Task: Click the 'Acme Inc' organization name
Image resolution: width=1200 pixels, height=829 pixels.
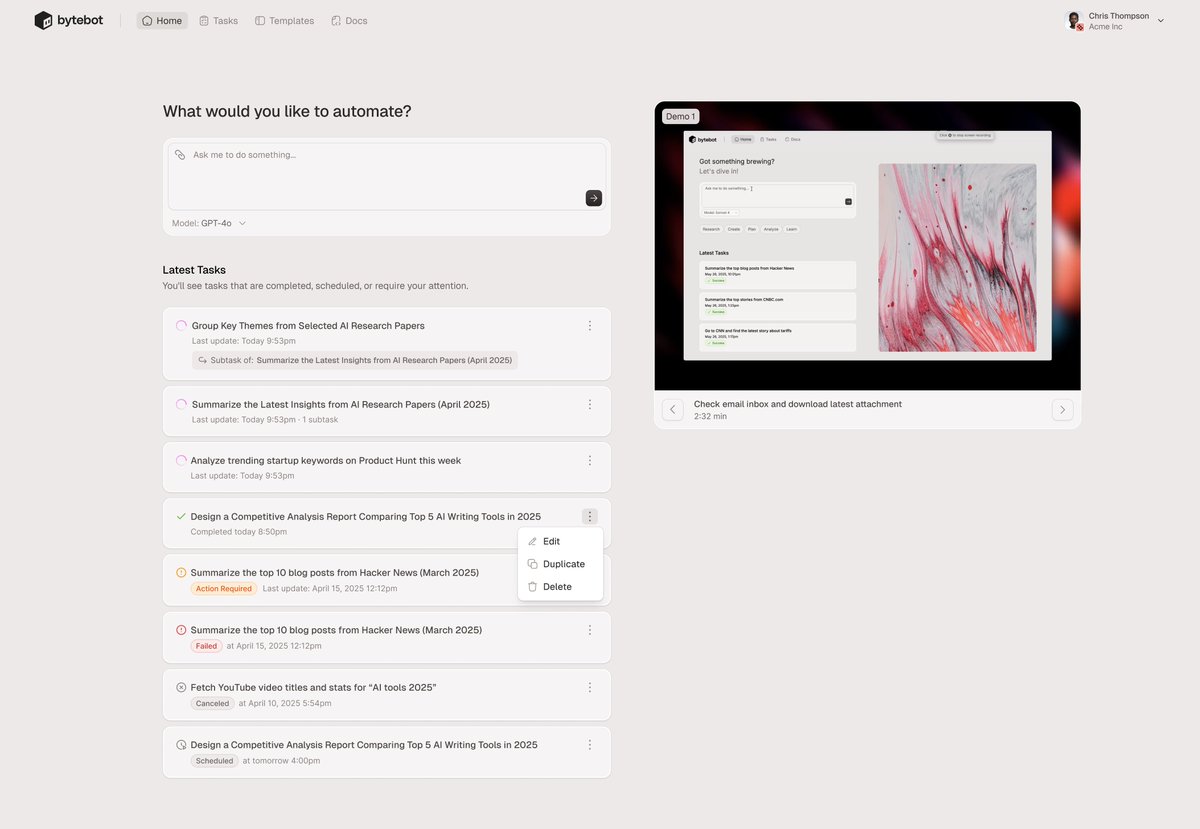Action: 1106,27
